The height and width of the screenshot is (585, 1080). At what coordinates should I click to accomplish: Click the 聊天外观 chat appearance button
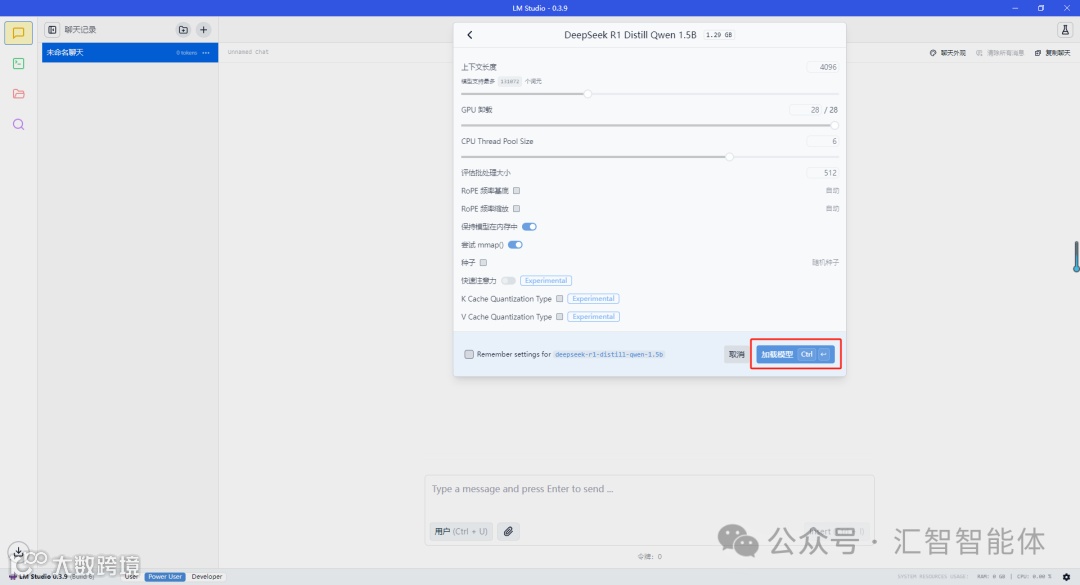[x=948, y=53]
